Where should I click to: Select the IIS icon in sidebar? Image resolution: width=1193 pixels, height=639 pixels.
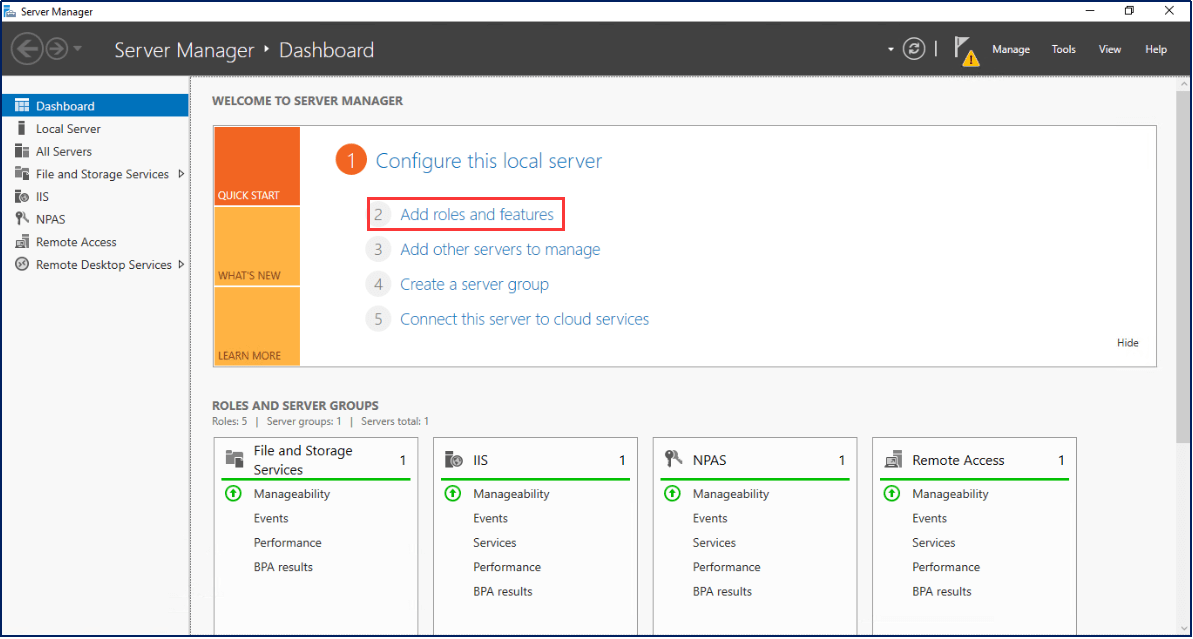(x=21, y=197)
